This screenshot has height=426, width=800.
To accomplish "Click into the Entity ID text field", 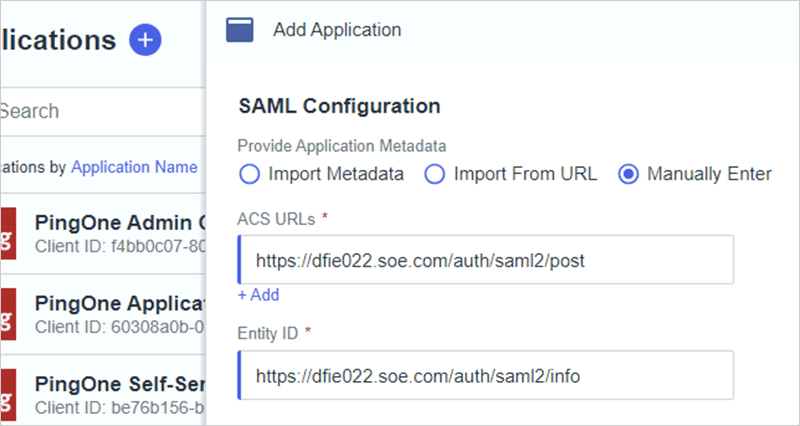I will coord(485,376).
